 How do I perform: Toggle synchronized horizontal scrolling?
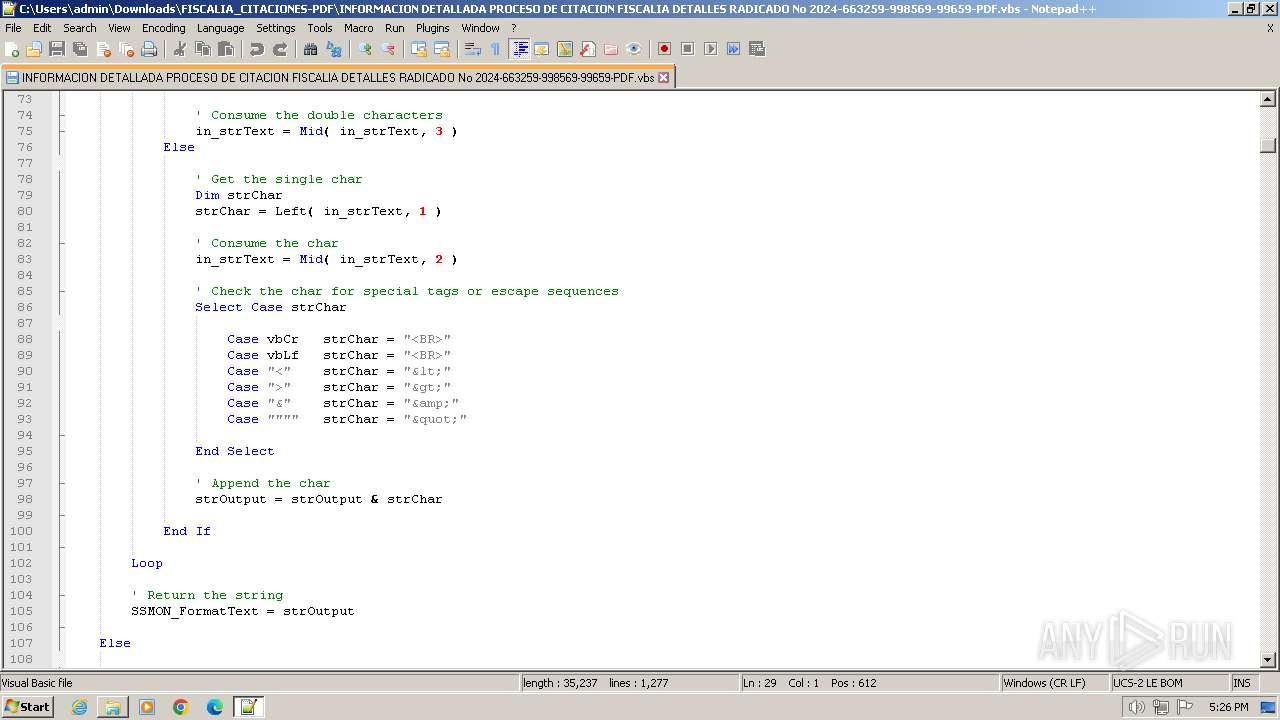[442, 49]
